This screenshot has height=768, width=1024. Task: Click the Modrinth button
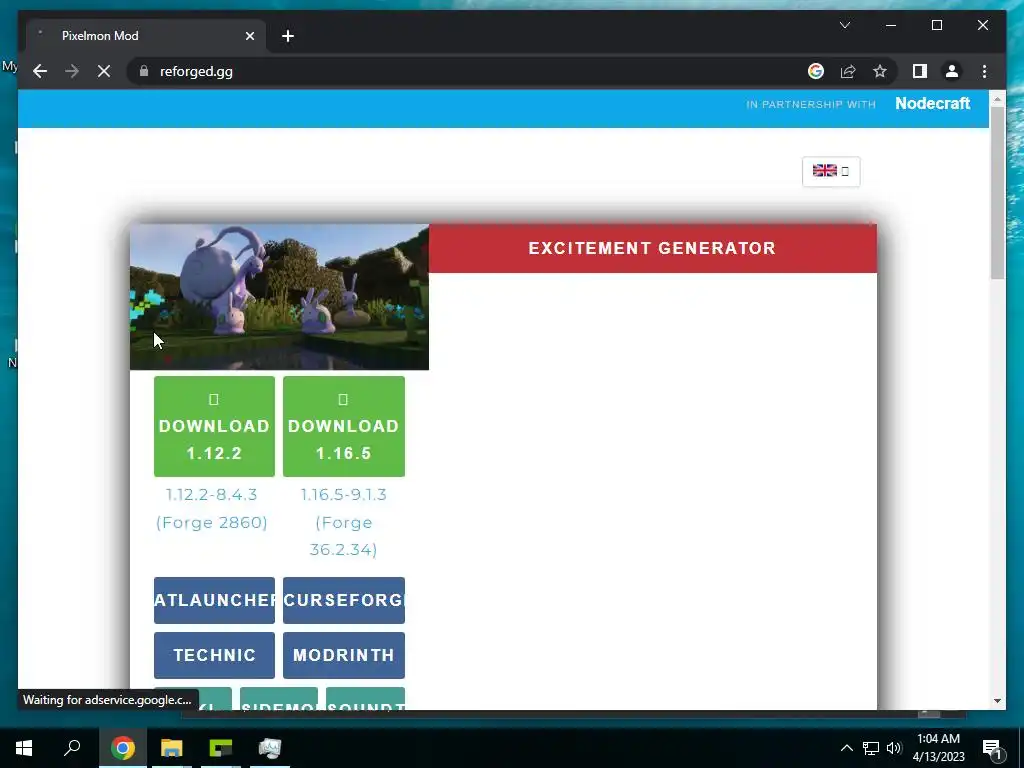point(344,655)
